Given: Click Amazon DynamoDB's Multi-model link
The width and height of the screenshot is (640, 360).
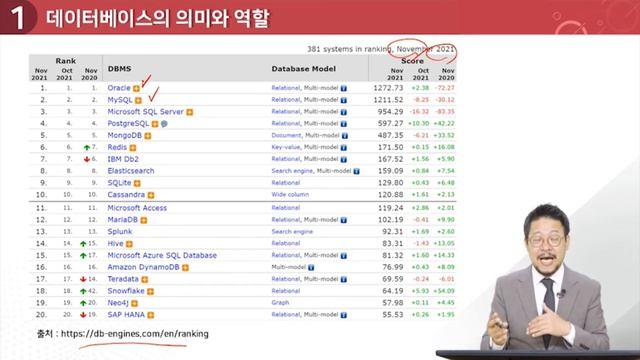Looking at the screenshot, I should (x=289, y=267).
